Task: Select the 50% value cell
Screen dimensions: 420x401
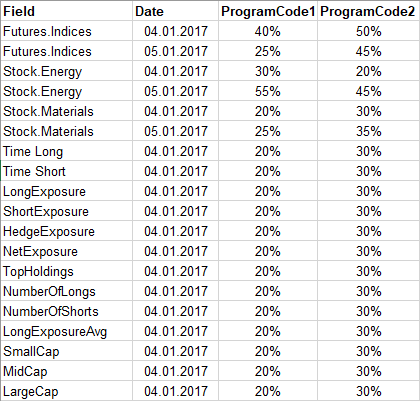Action: click(368, 31)
